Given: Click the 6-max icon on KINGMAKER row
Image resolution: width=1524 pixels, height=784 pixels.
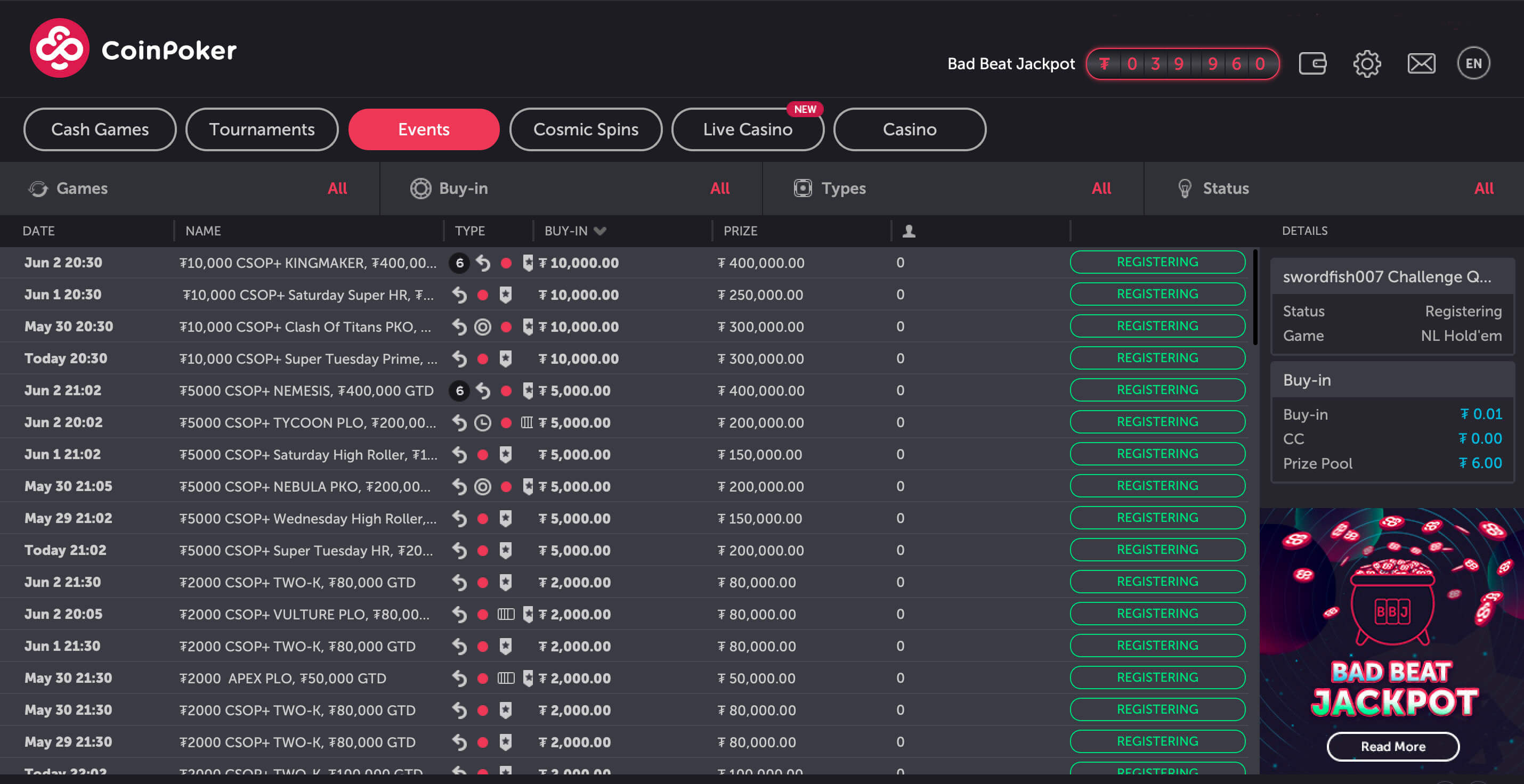Looking at the screenshot, I should click(x=460, y=263).
